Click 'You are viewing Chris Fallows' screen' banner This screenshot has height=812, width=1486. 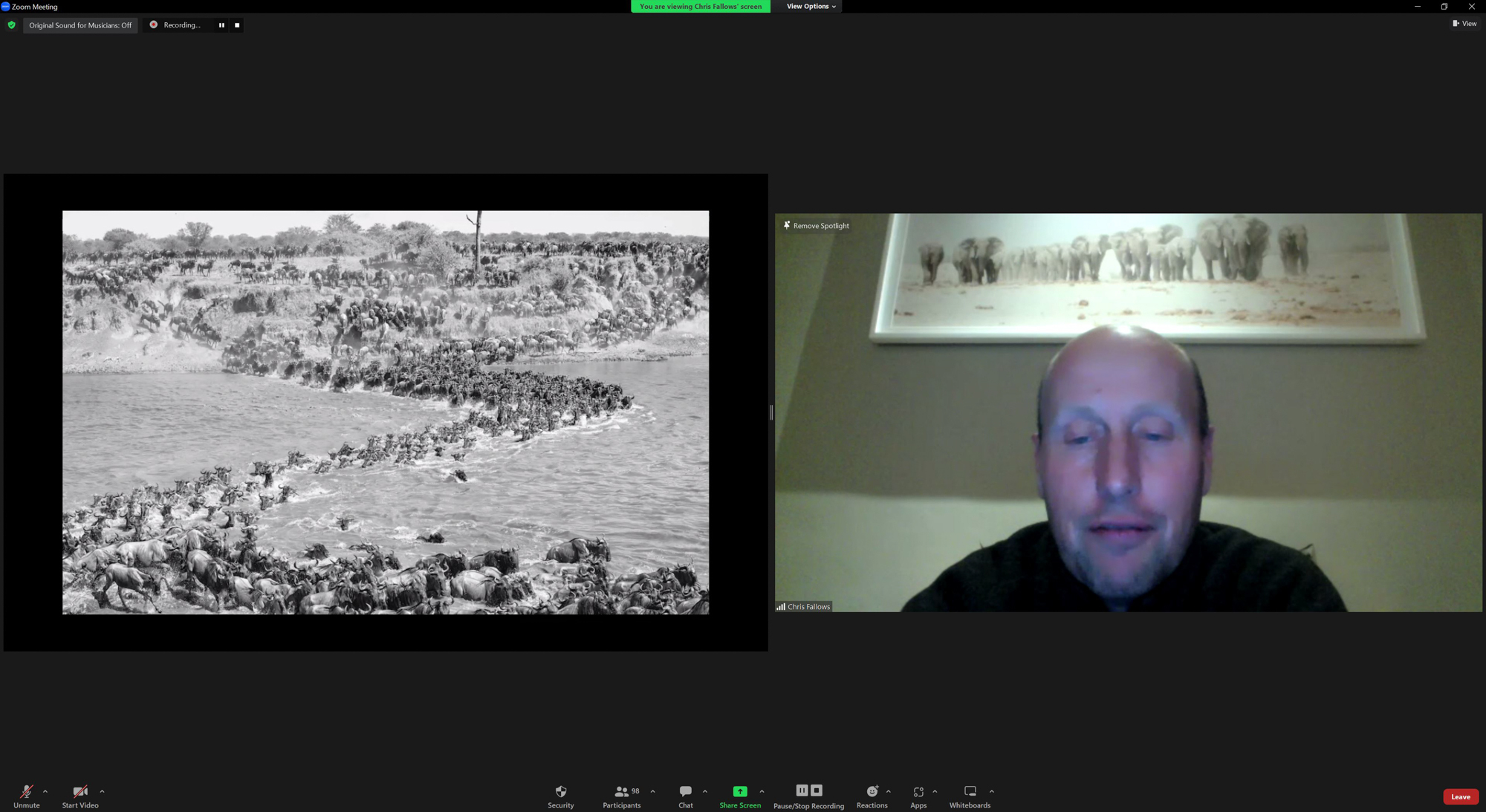tap(701, 7)
